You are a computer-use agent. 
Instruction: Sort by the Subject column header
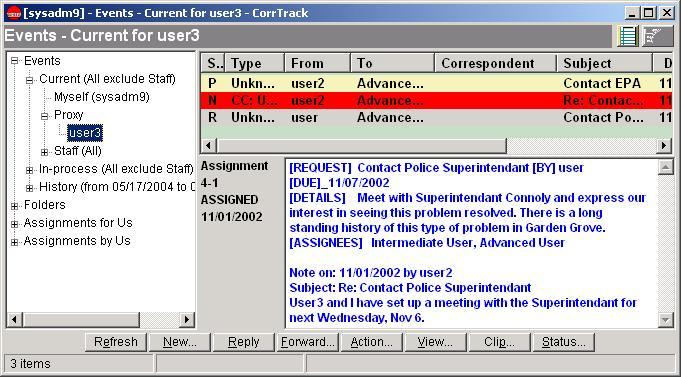604,63
